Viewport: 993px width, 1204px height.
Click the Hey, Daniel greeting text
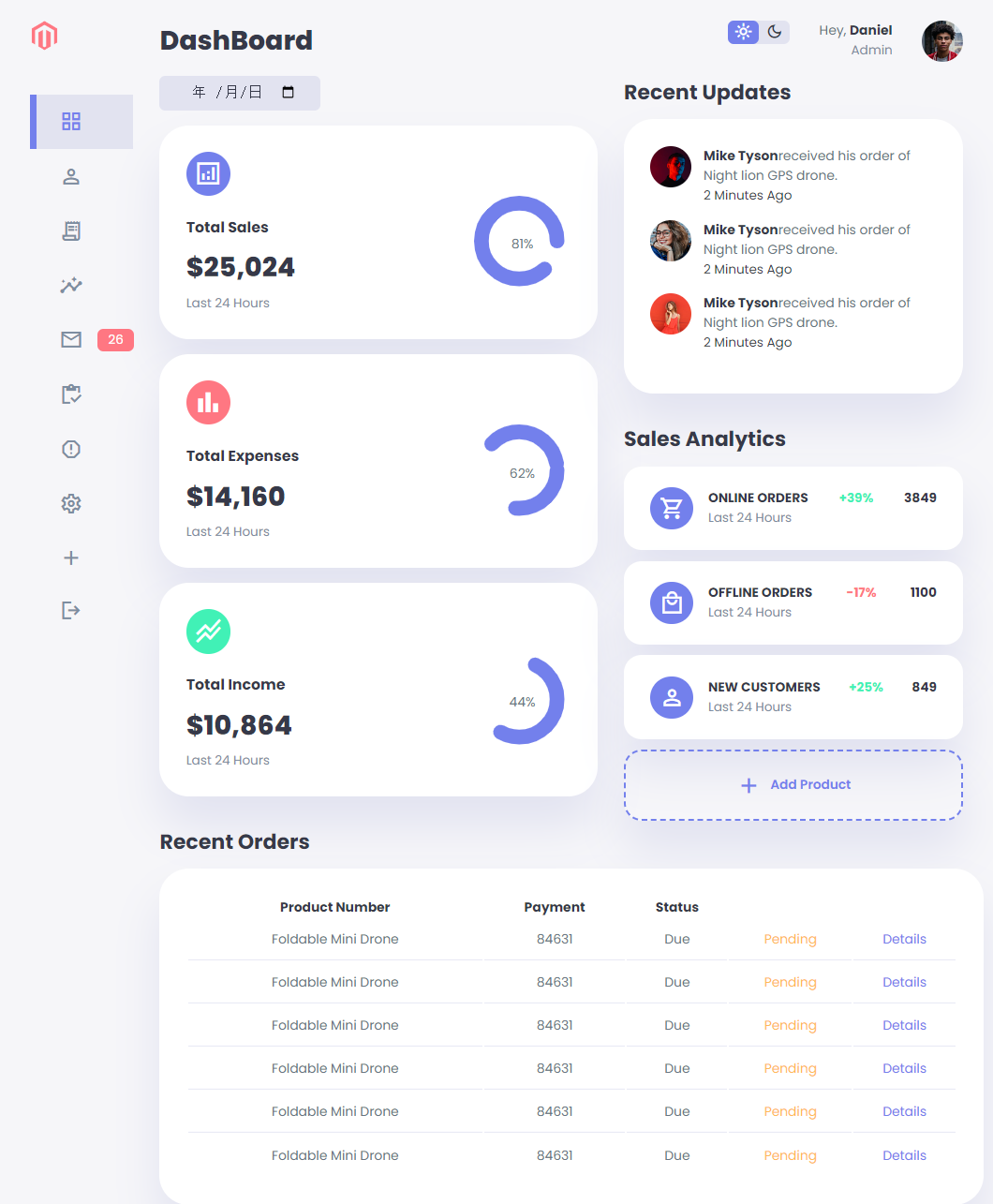pos(855,30)
